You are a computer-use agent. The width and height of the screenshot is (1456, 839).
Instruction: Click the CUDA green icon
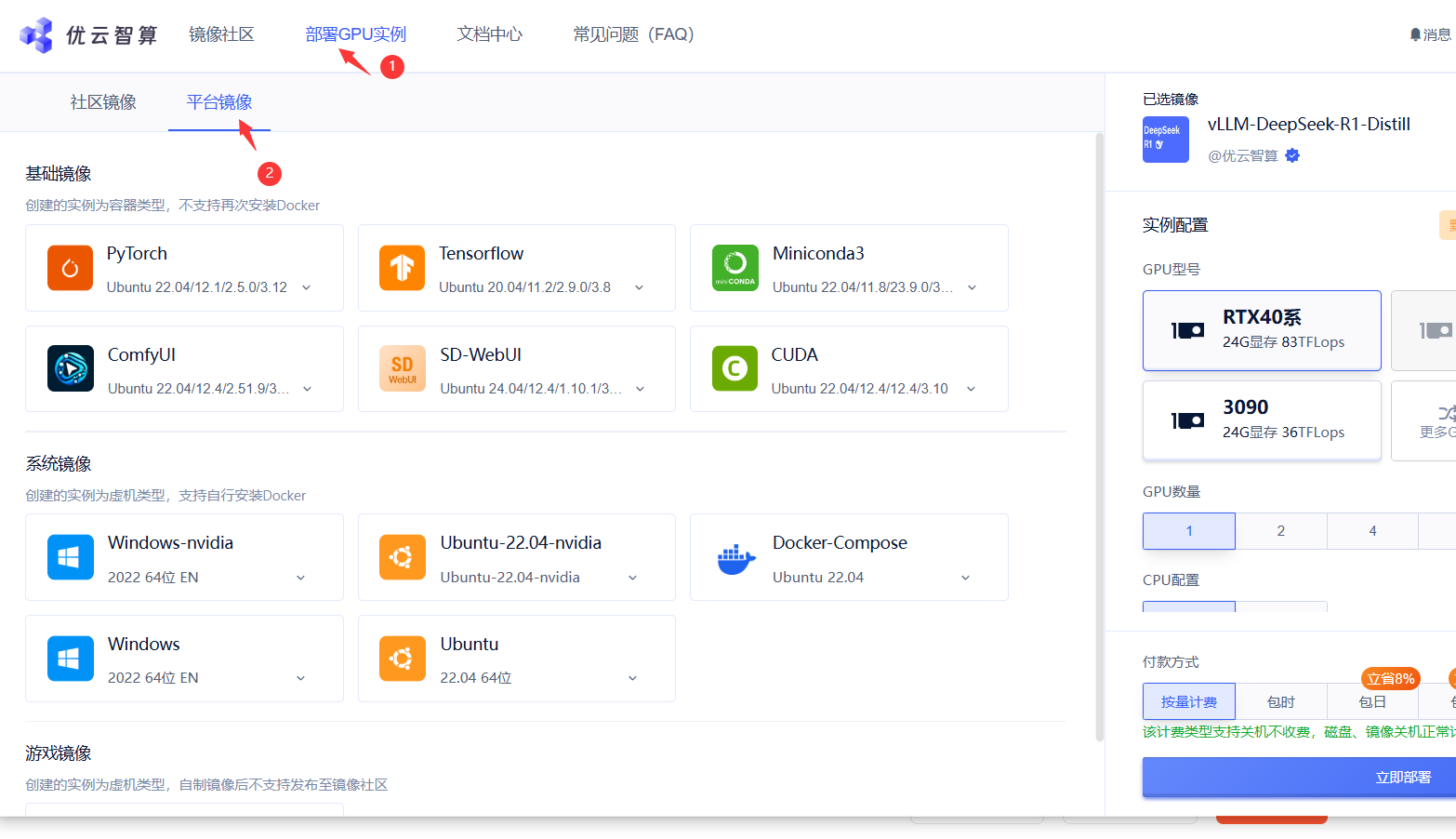735,368
